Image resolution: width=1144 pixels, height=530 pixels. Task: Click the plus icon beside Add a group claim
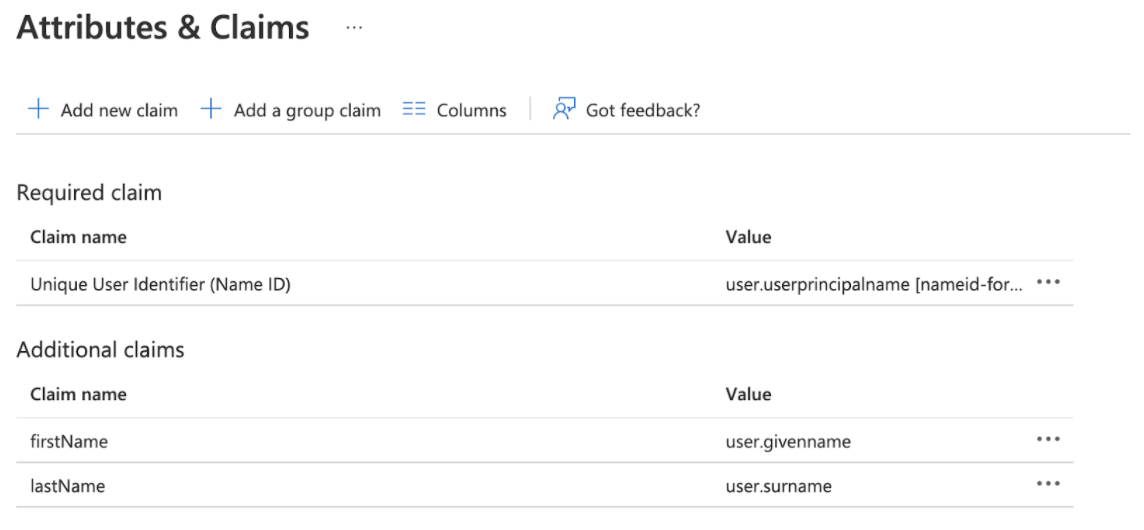click(x=211, y=109)
